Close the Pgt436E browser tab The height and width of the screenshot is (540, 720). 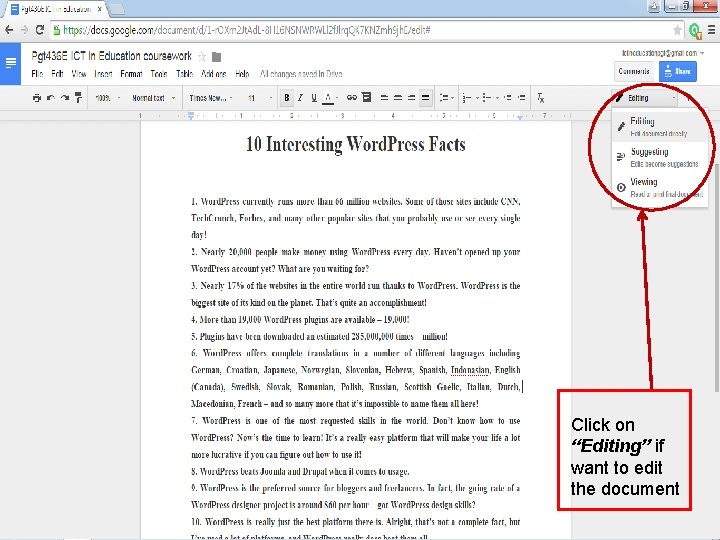click(x=99, y=9)
